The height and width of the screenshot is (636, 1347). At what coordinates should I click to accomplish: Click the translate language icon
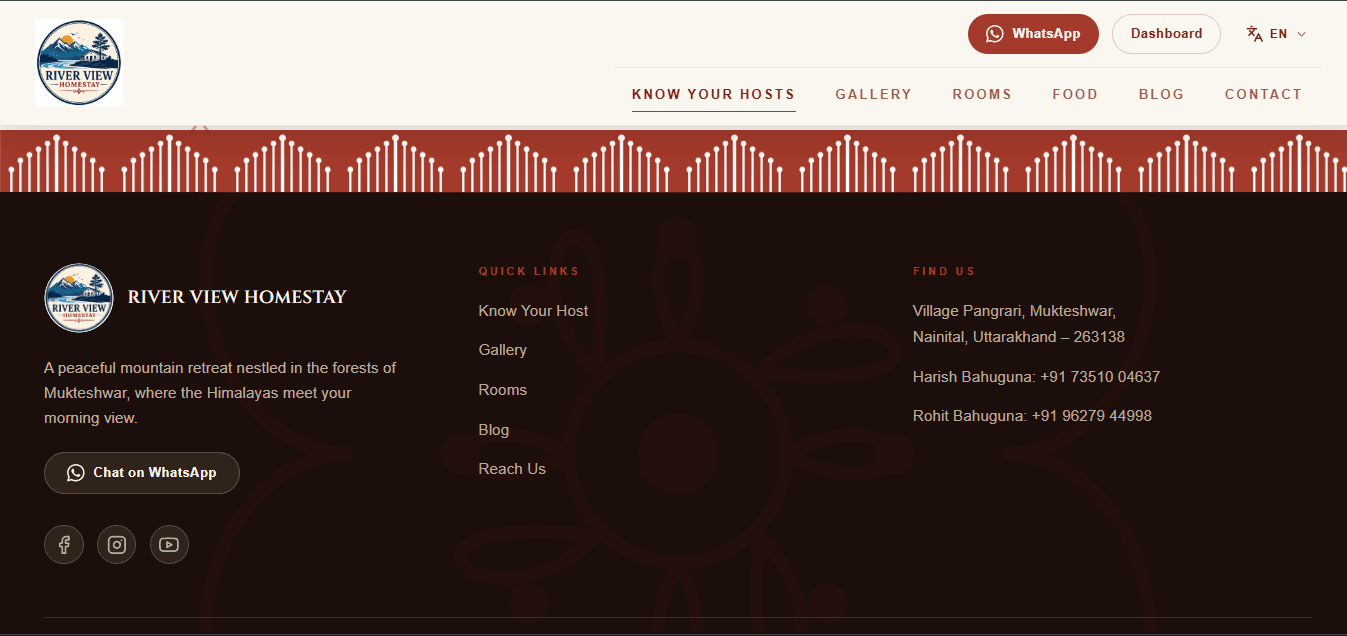point(1255,34)
